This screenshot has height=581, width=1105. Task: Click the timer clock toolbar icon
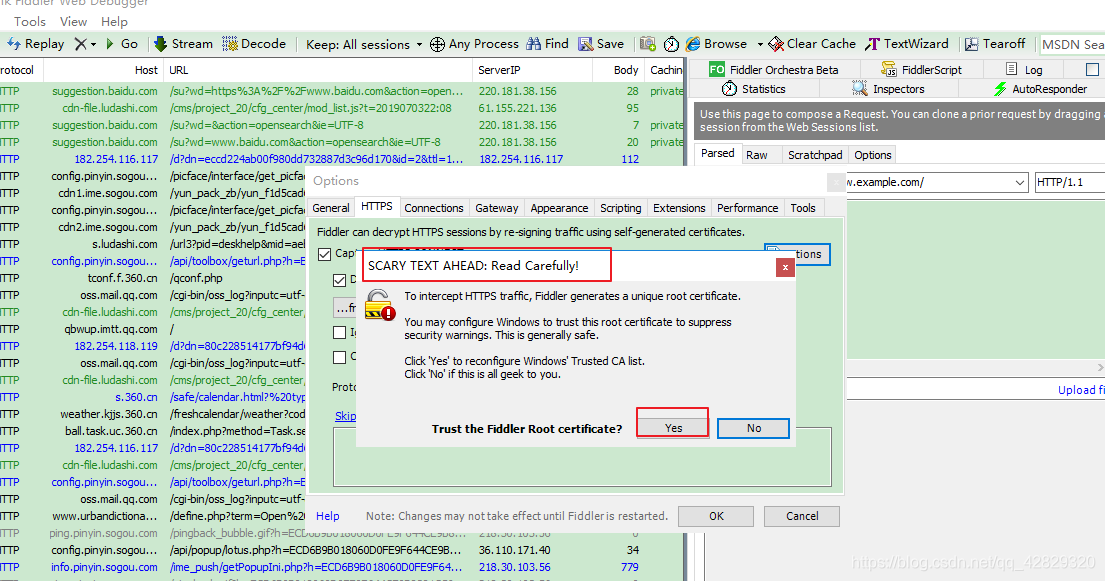[x=672, y=44]
